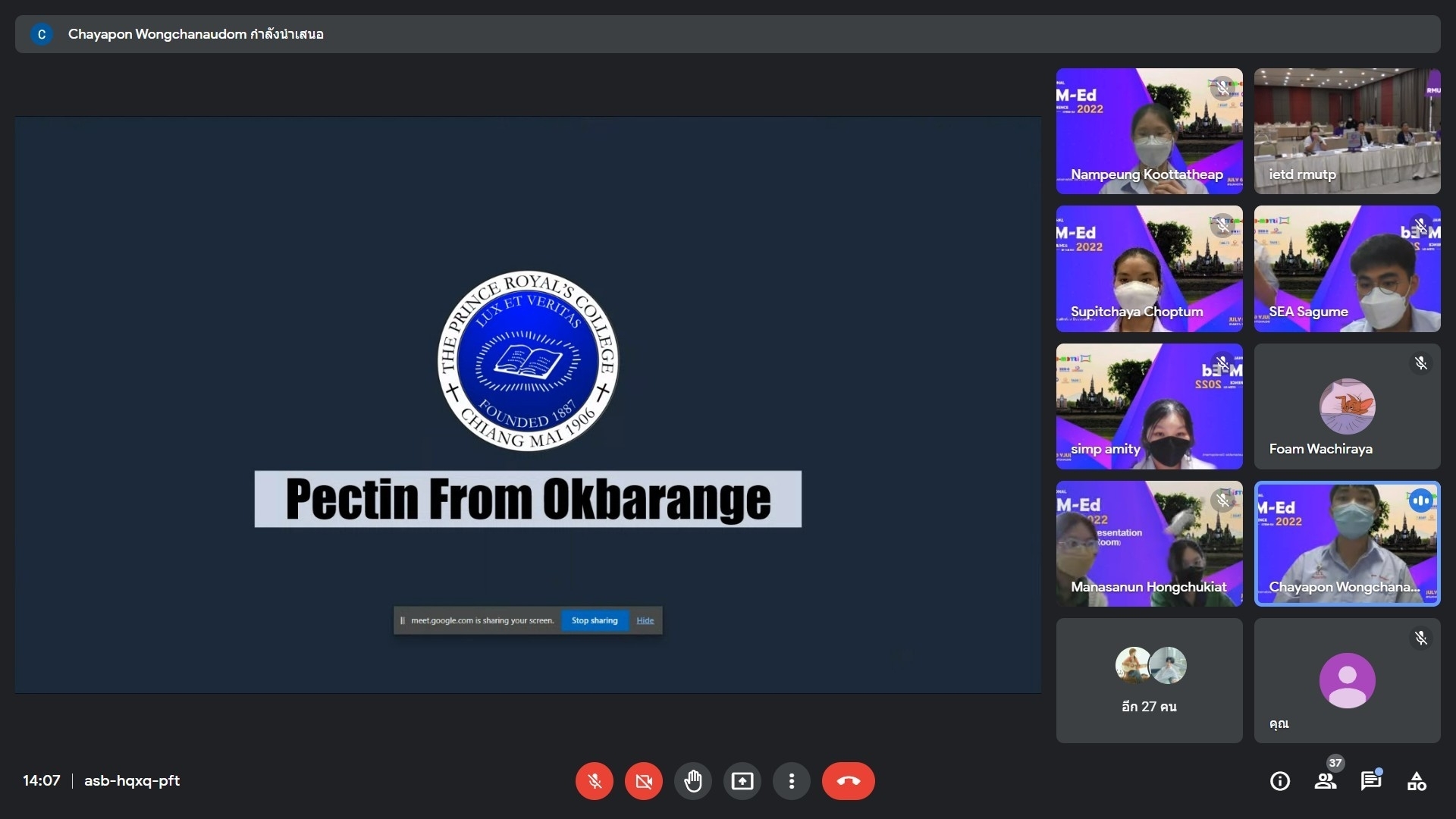This screenshot has height=819, width=1456.
Task: Click muted mic icon on Nampeung Koottatheap tile
Action: (1222, 88)
